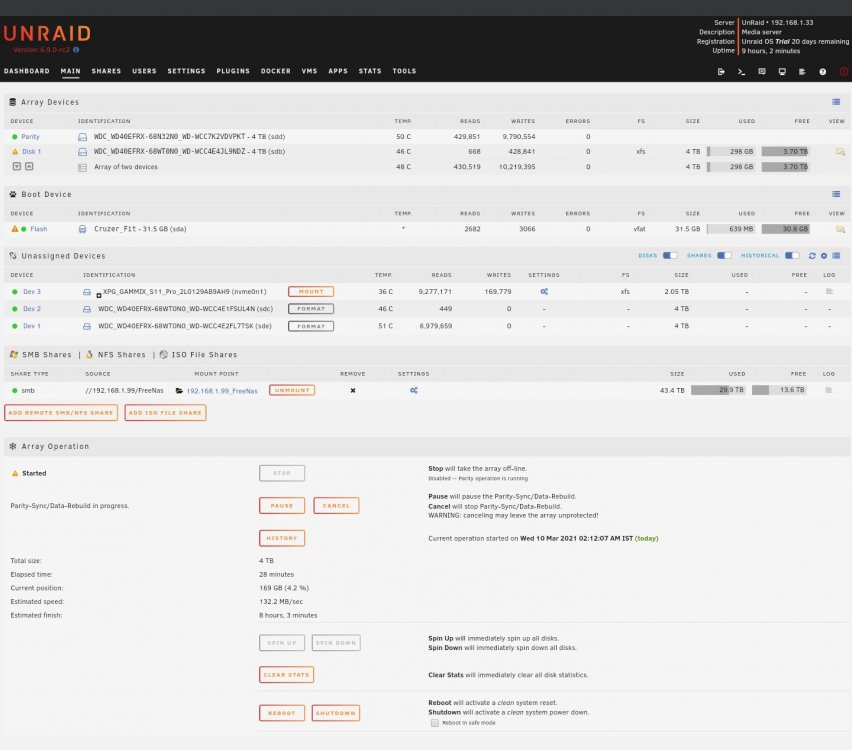Image resolution: width=852 pixels, height=750 pixels.
Task: Format the Dev 1 disk
Action: point(311,326)
